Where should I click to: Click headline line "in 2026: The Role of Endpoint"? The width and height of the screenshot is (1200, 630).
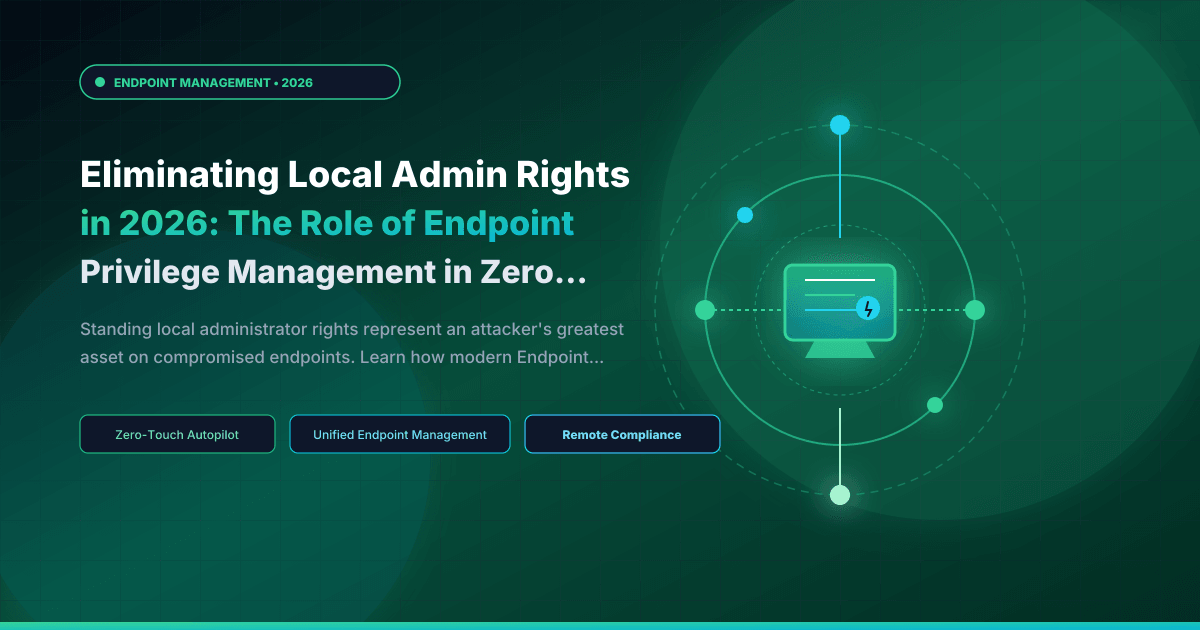(x=327, y=224)
